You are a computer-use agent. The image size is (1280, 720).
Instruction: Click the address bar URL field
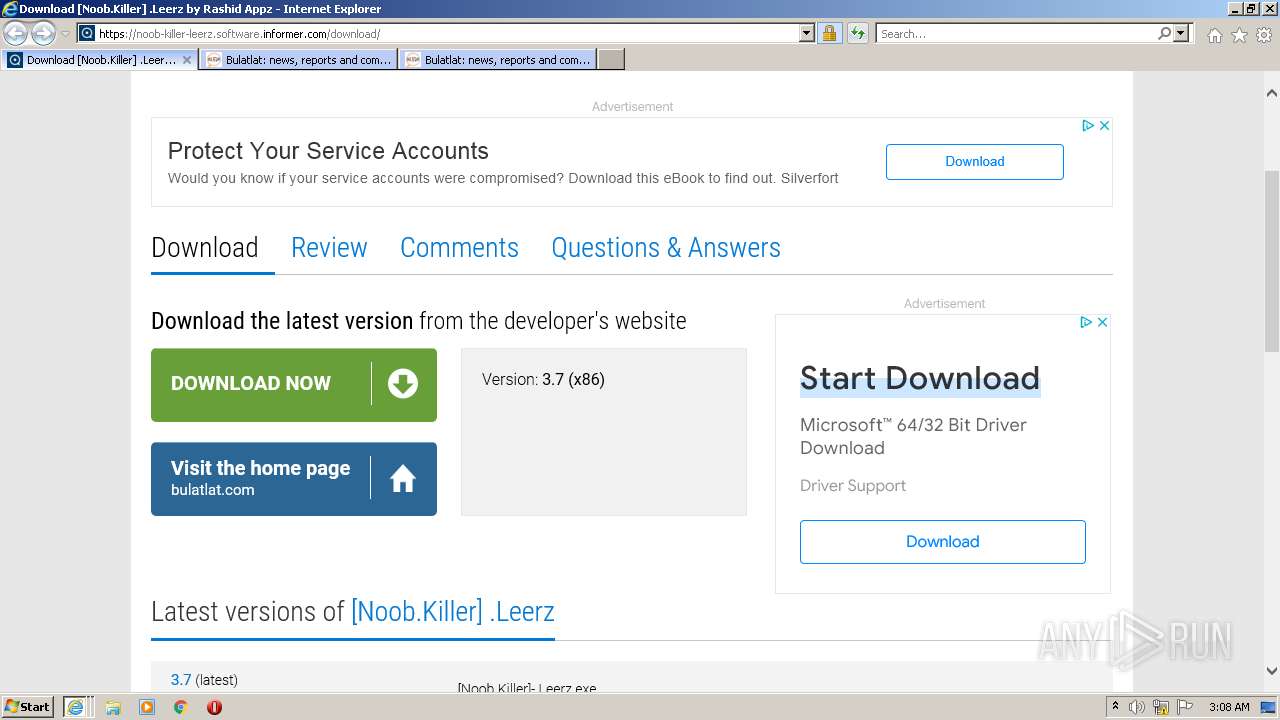(447, 33)
